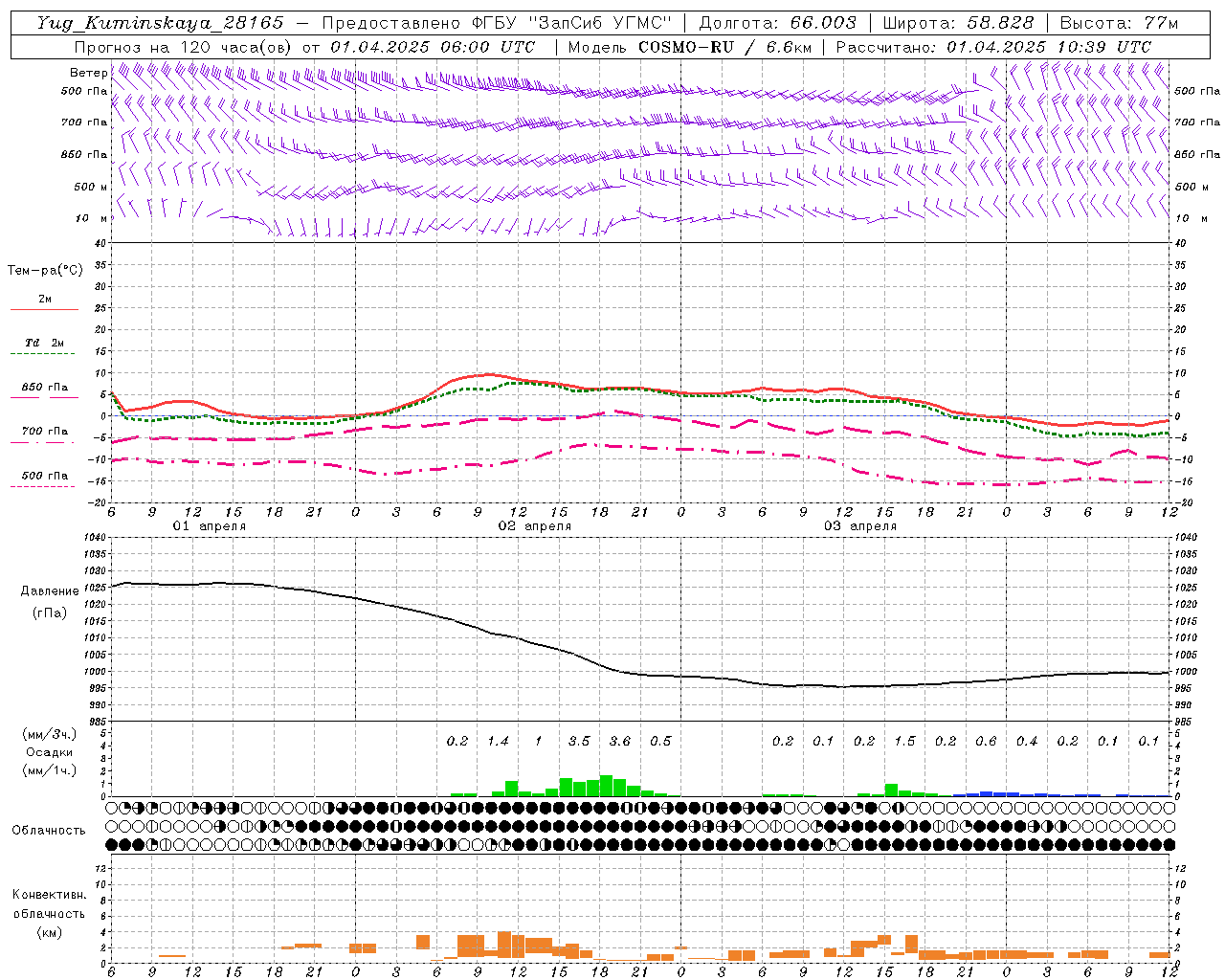This screenshot has width=1225, height=980.
Task: Select the 3.6 precipitation total
Action: (620, 742)
